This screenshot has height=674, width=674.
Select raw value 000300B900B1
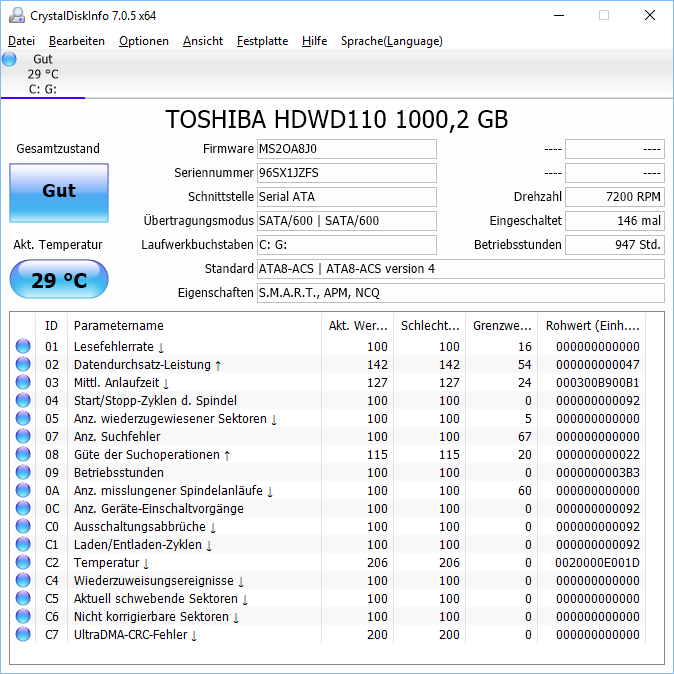pos(597,383)
